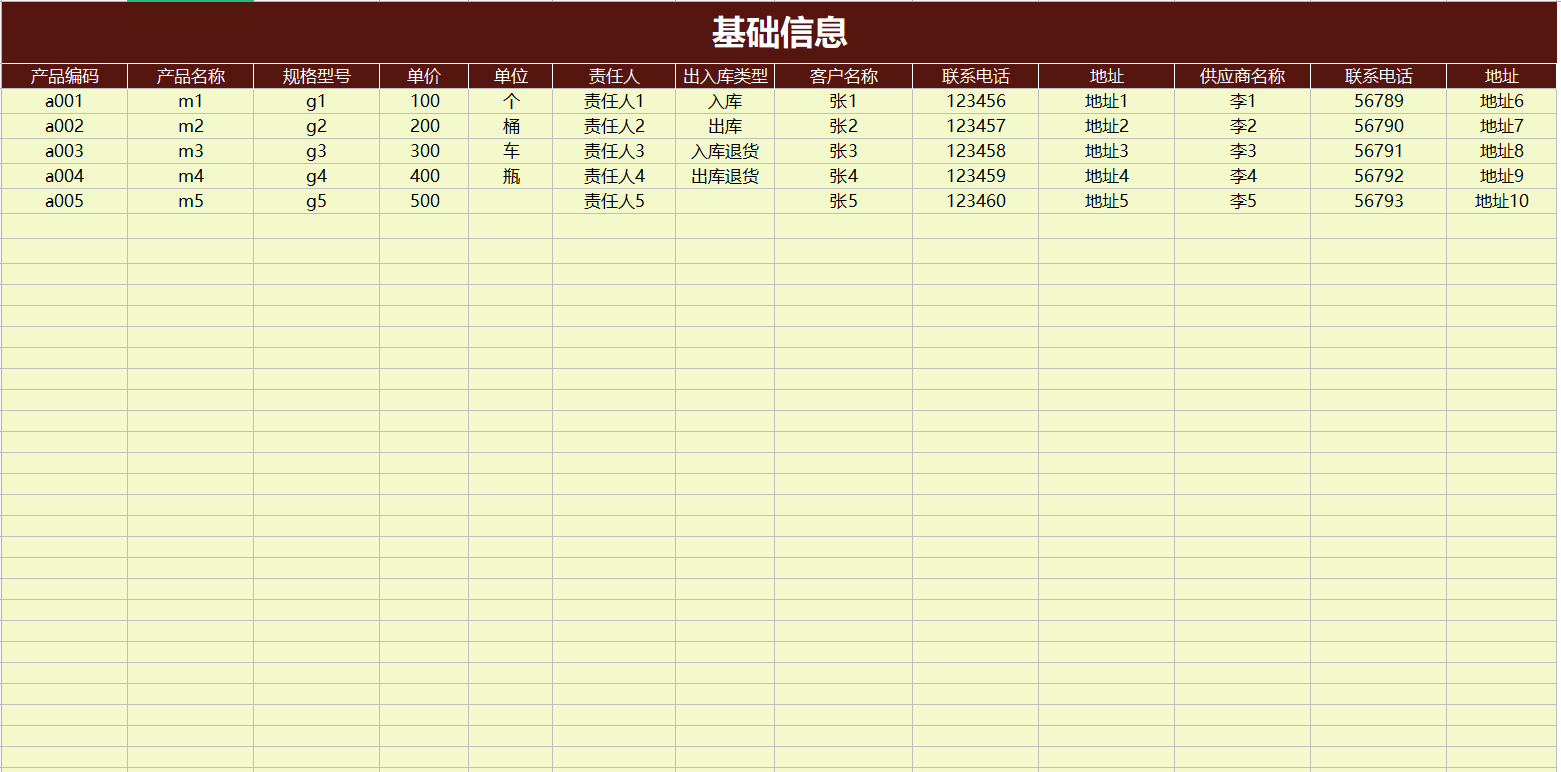Select the 客户名称 column header
This screenshot has height=772, width=1561.
pyautogui.click(x=844, y=76)
